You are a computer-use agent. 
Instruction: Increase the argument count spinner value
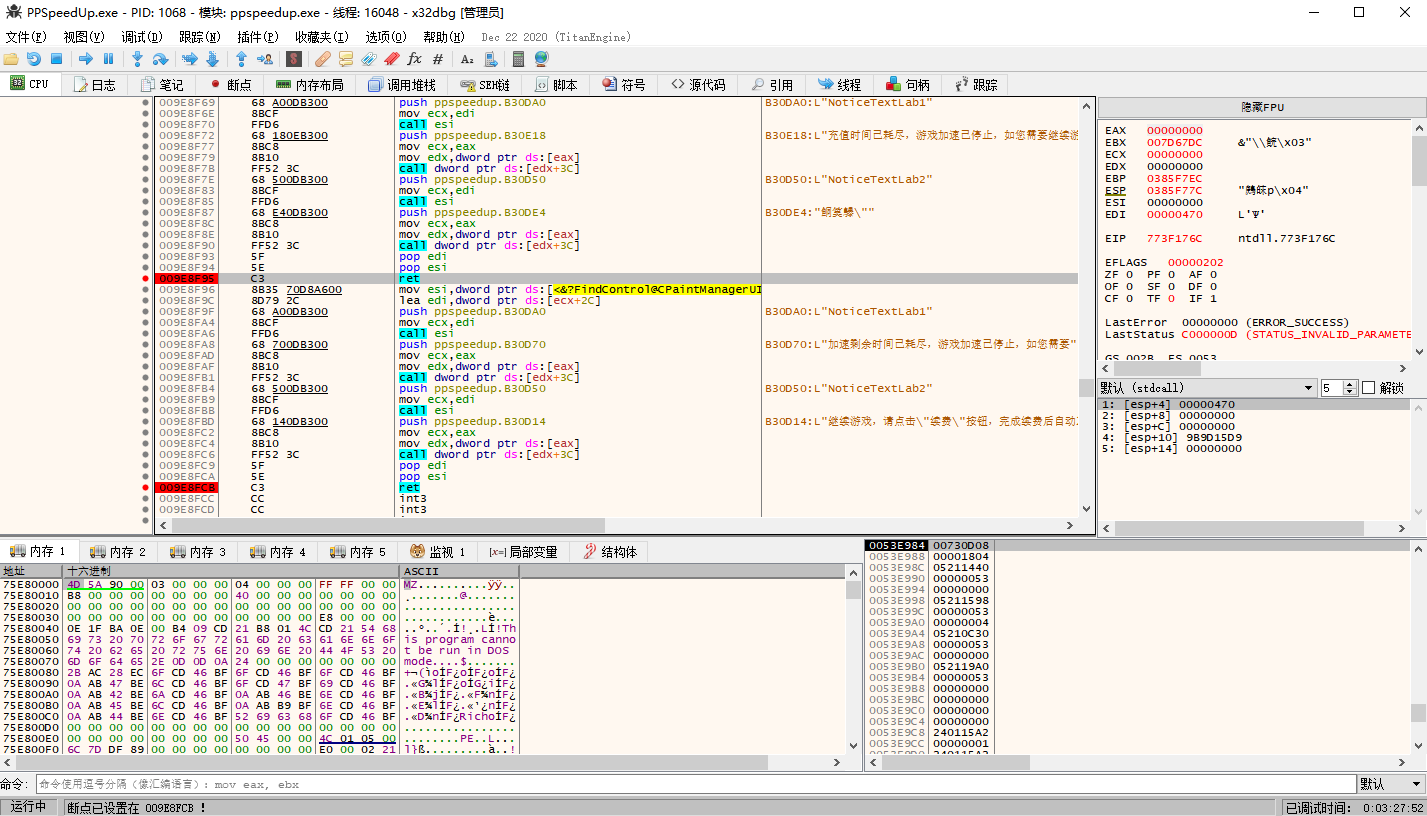1351,384
